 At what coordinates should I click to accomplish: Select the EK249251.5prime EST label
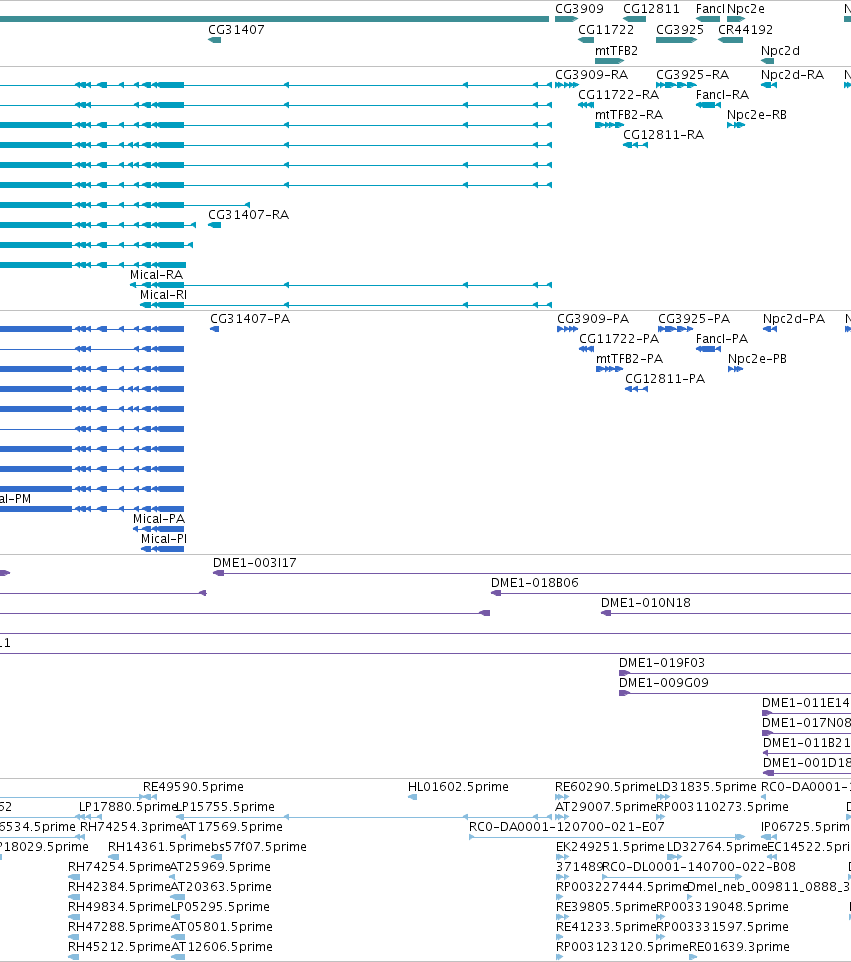point(610,847)
